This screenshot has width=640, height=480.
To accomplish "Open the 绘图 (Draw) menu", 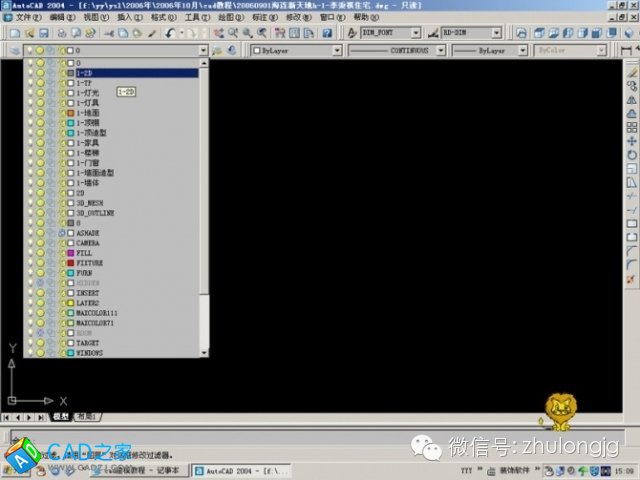I will (228, 17).
